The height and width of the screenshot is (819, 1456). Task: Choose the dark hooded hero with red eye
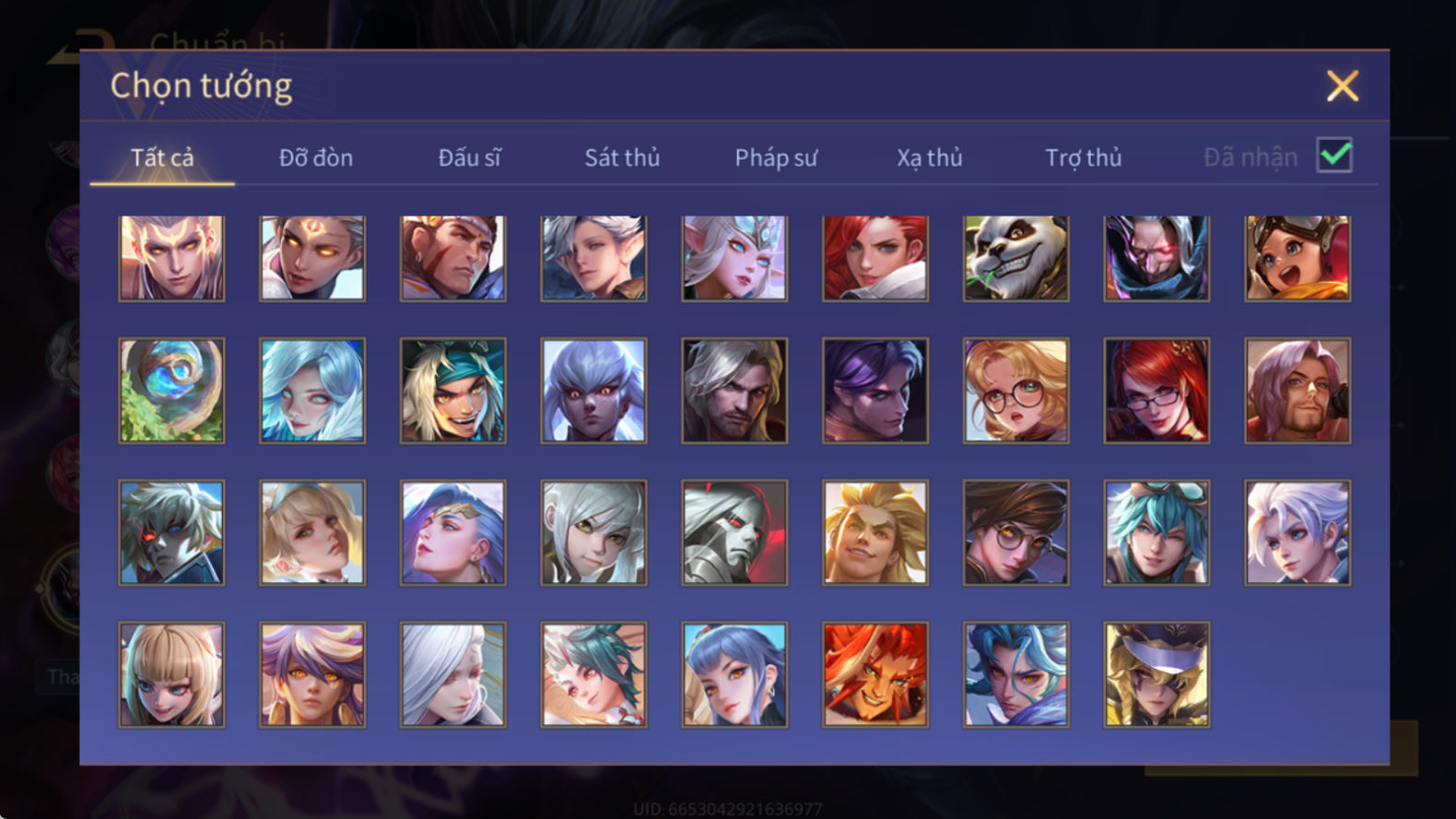[x=1157, y=259]
